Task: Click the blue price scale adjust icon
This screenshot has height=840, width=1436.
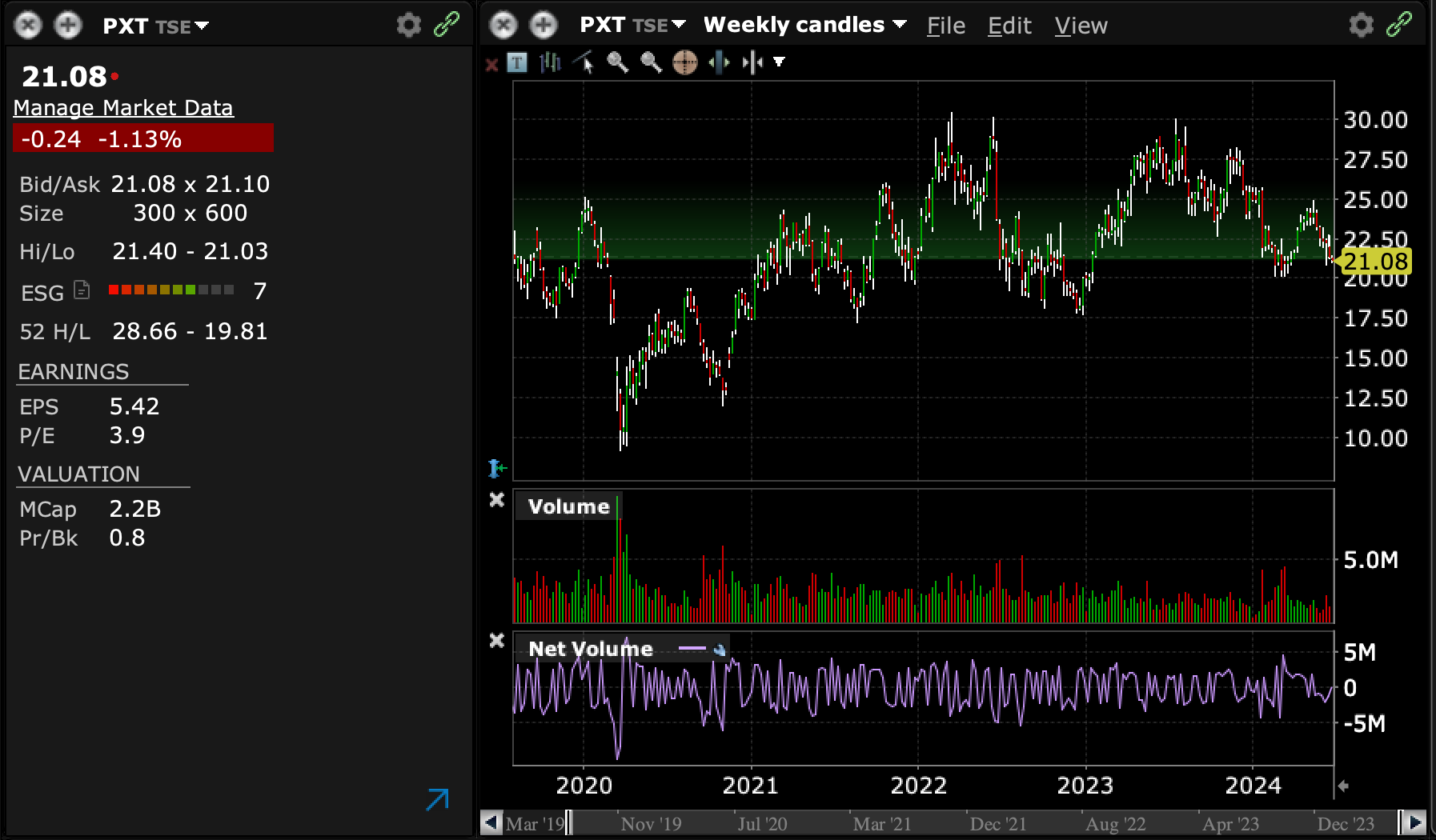Action: click(497, 467)
